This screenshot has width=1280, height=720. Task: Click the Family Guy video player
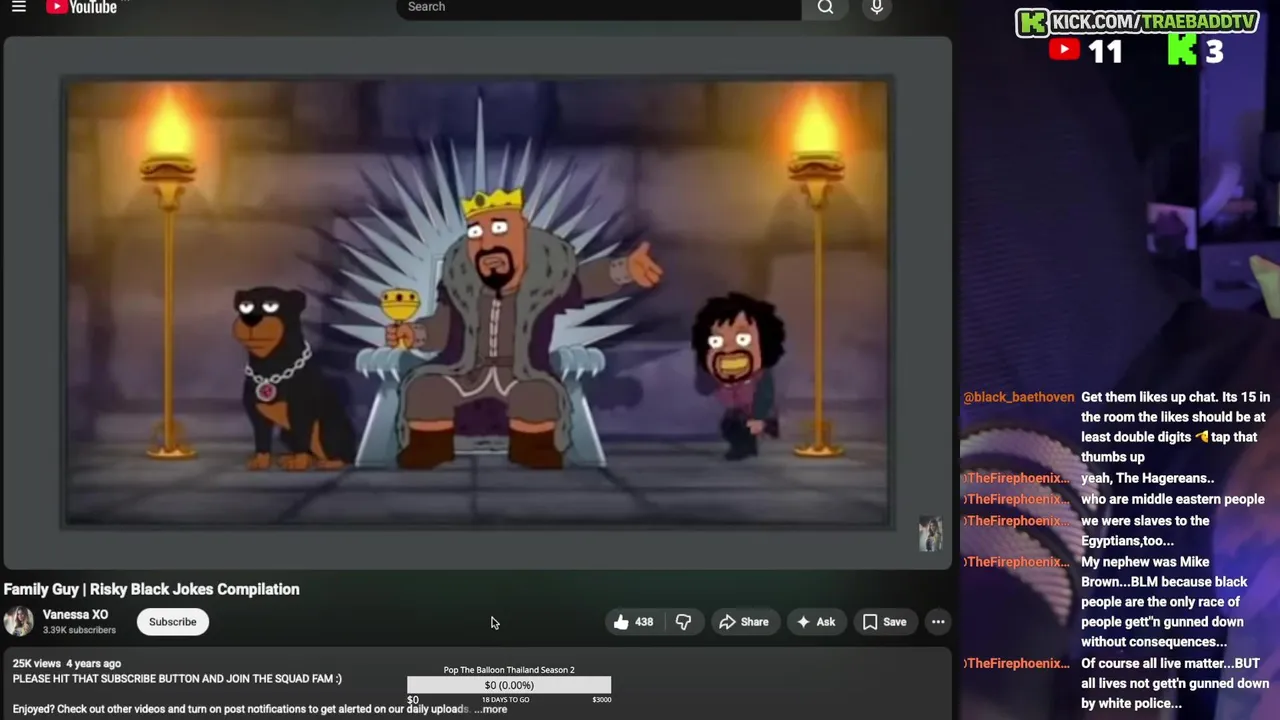click(476, 304)
